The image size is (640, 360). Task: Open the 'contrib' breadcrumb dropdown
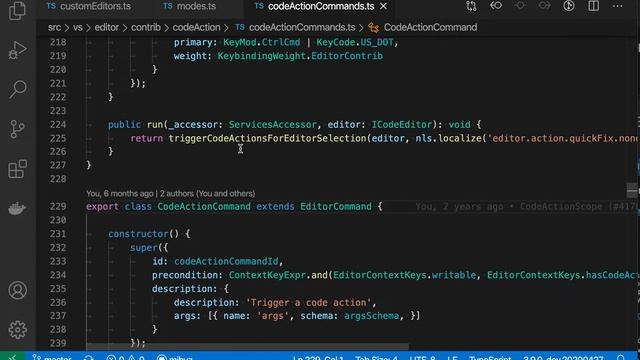146,27
